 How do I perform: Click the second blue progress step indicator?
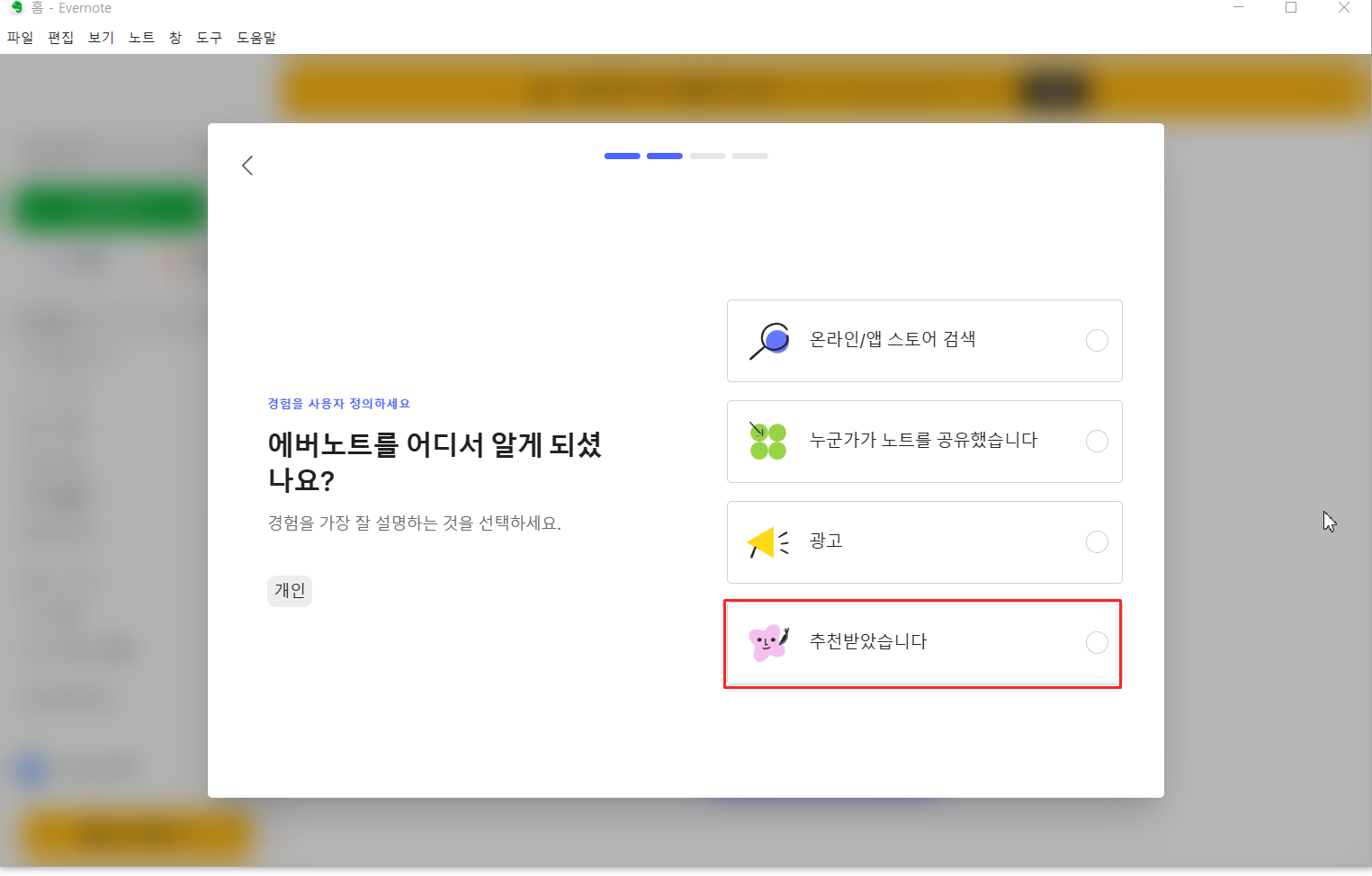click(x=665, y=156)
